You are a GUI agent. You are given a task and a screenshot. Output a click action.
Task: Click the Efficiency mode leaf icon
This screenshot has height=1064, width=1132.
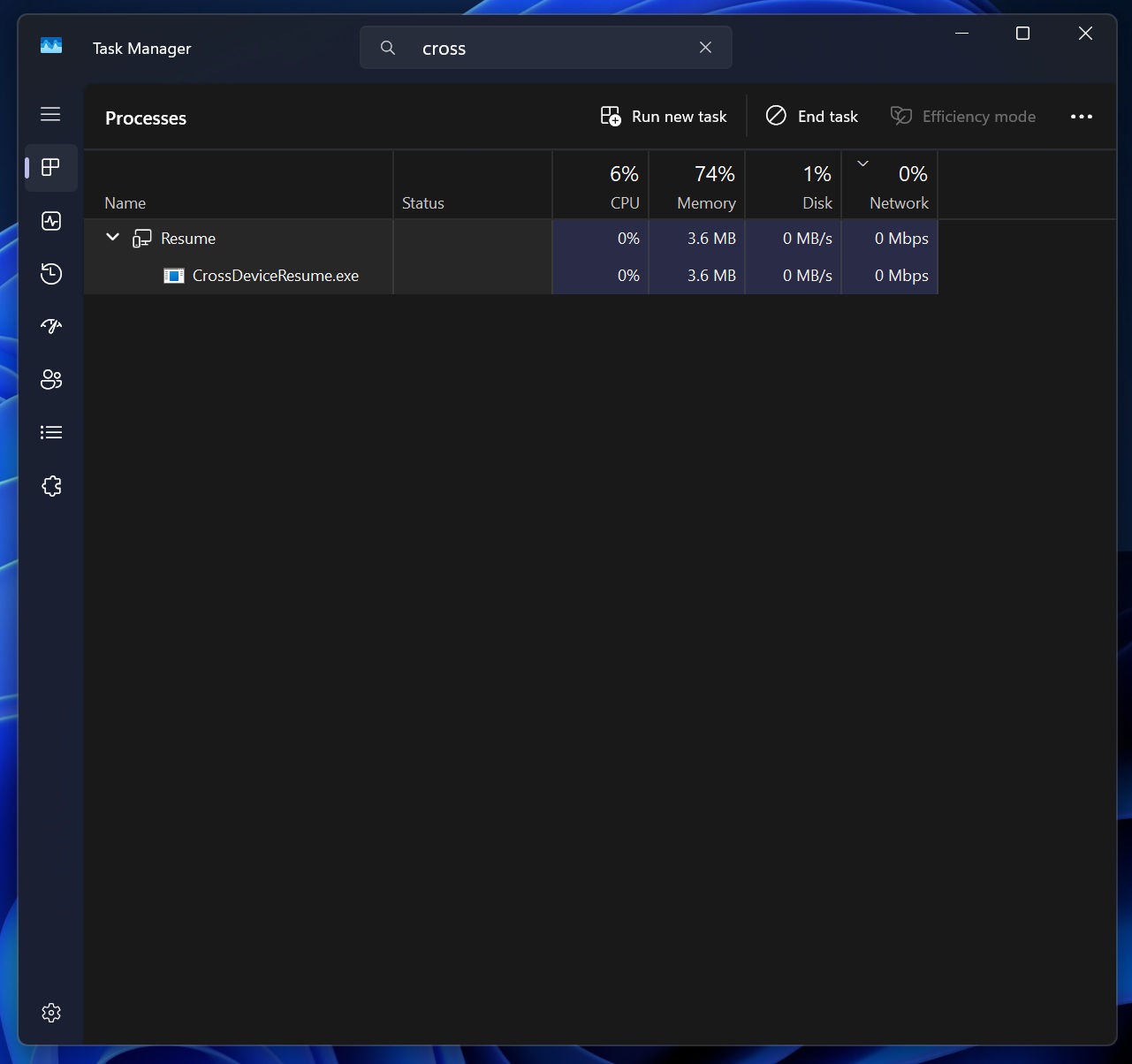pyautogui.click(x=900, y=116)
